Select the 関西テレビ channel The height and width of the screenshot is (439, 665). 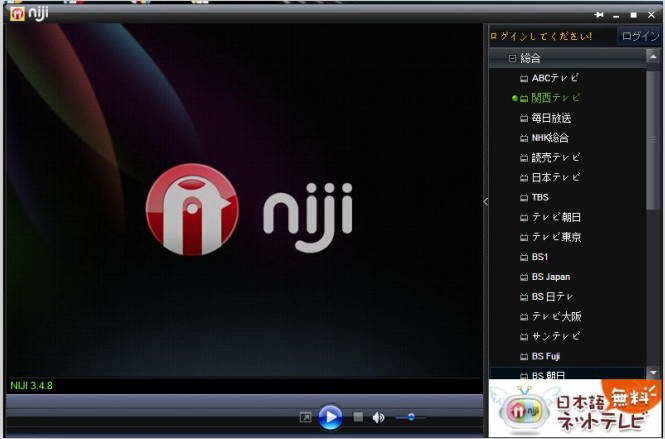point(555,98)
